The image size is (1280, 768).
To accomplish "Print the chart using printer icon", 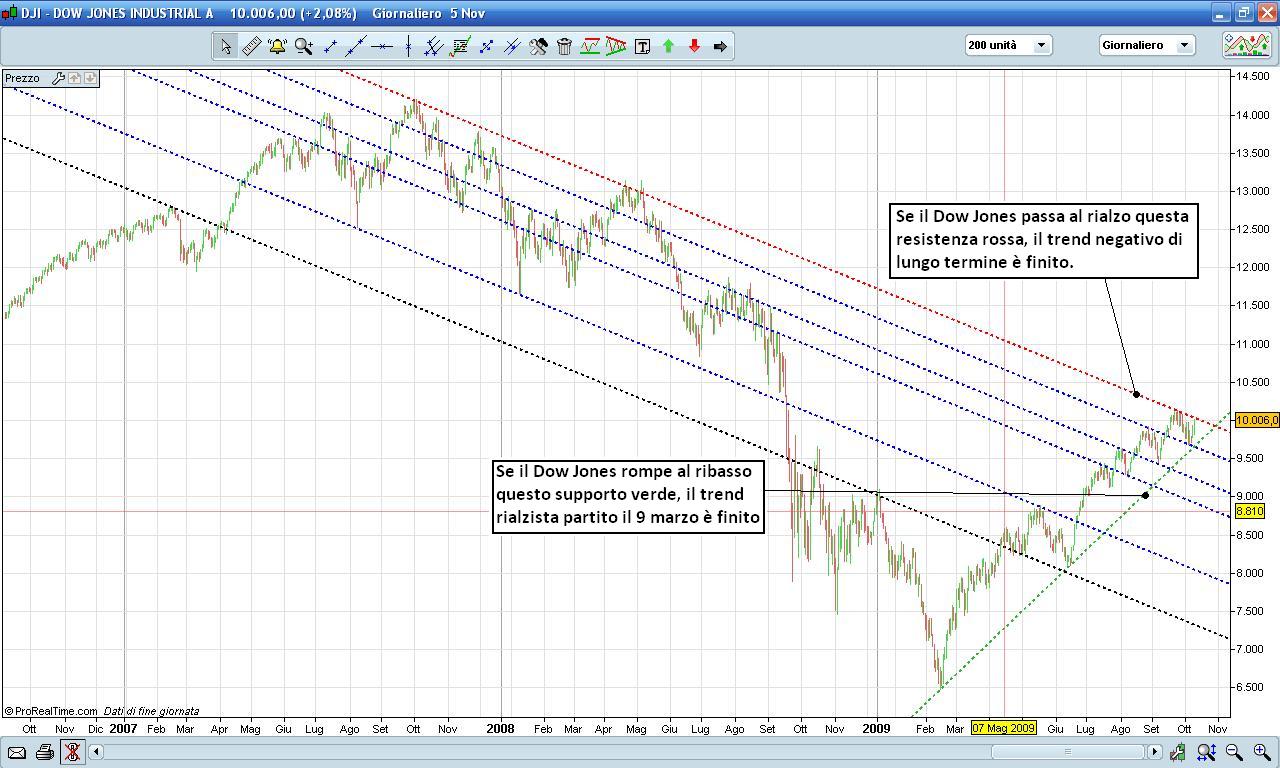I will tap(45, 752).
